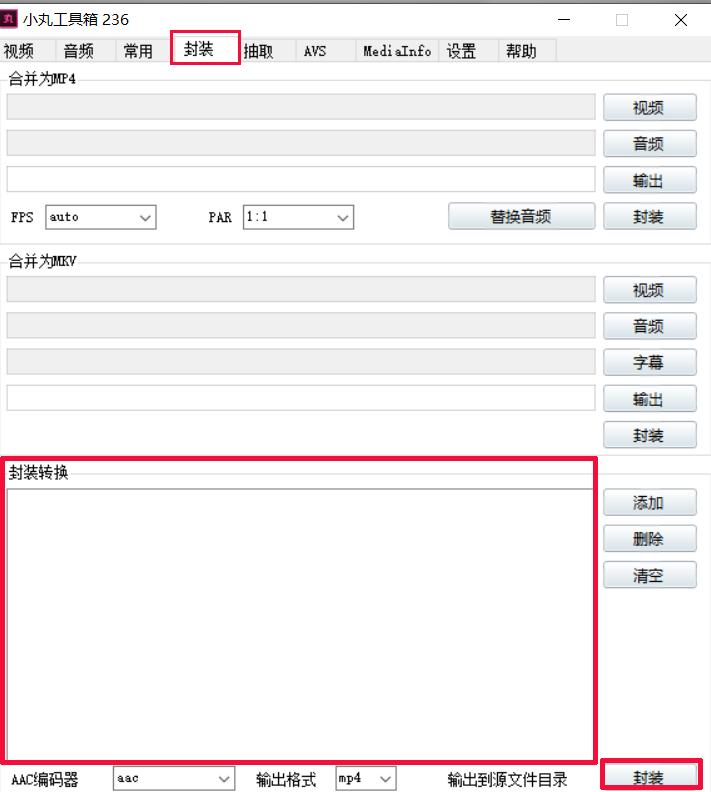Image resolution: width=711 pixels, height=792 pixels.
Task: Open the 音频 tab
Action: coord(84,51)
